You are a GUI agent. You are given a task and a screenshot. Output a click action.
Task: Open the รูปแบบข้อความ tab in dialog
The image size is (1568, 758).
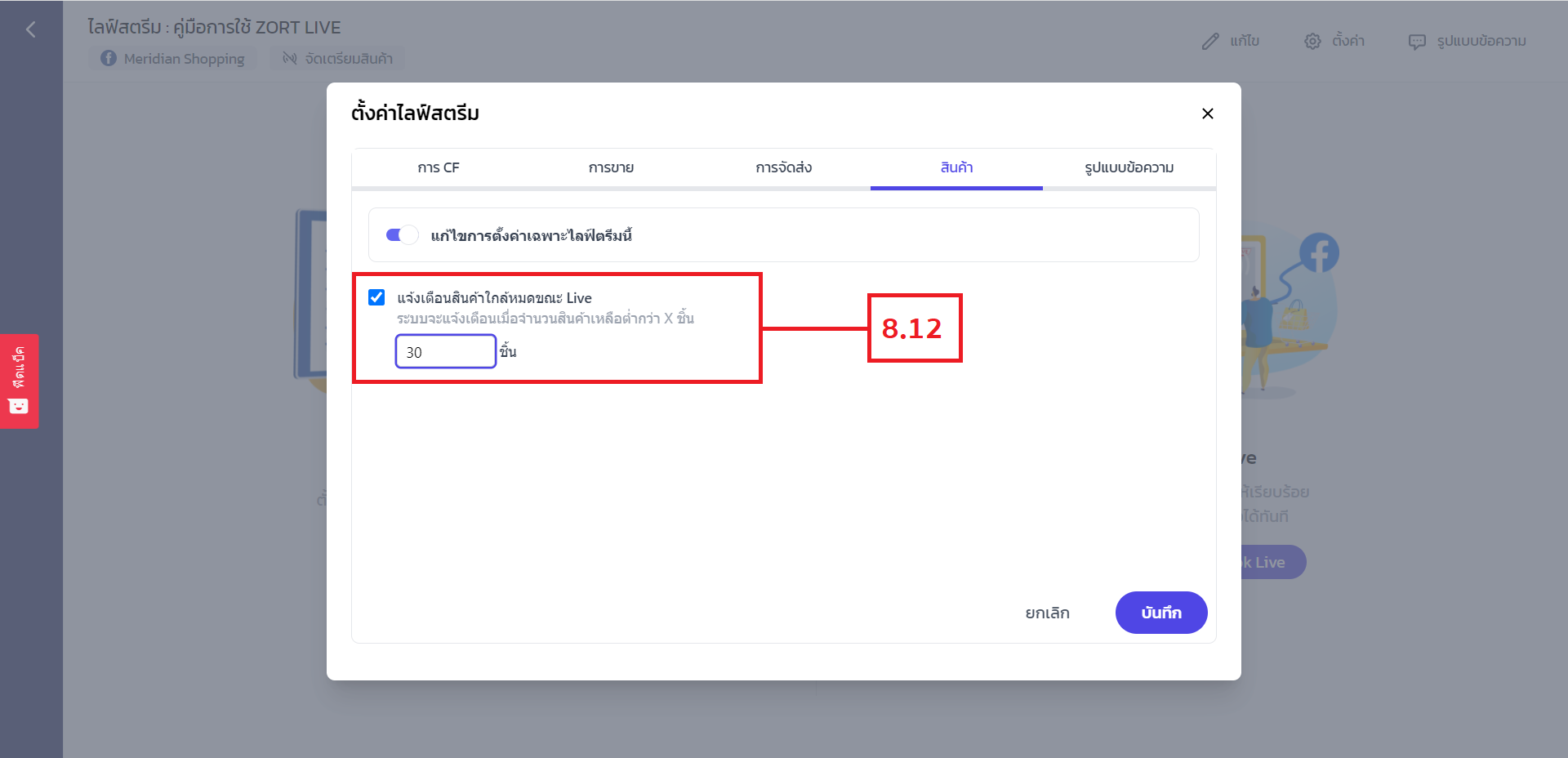point(1129,168)
